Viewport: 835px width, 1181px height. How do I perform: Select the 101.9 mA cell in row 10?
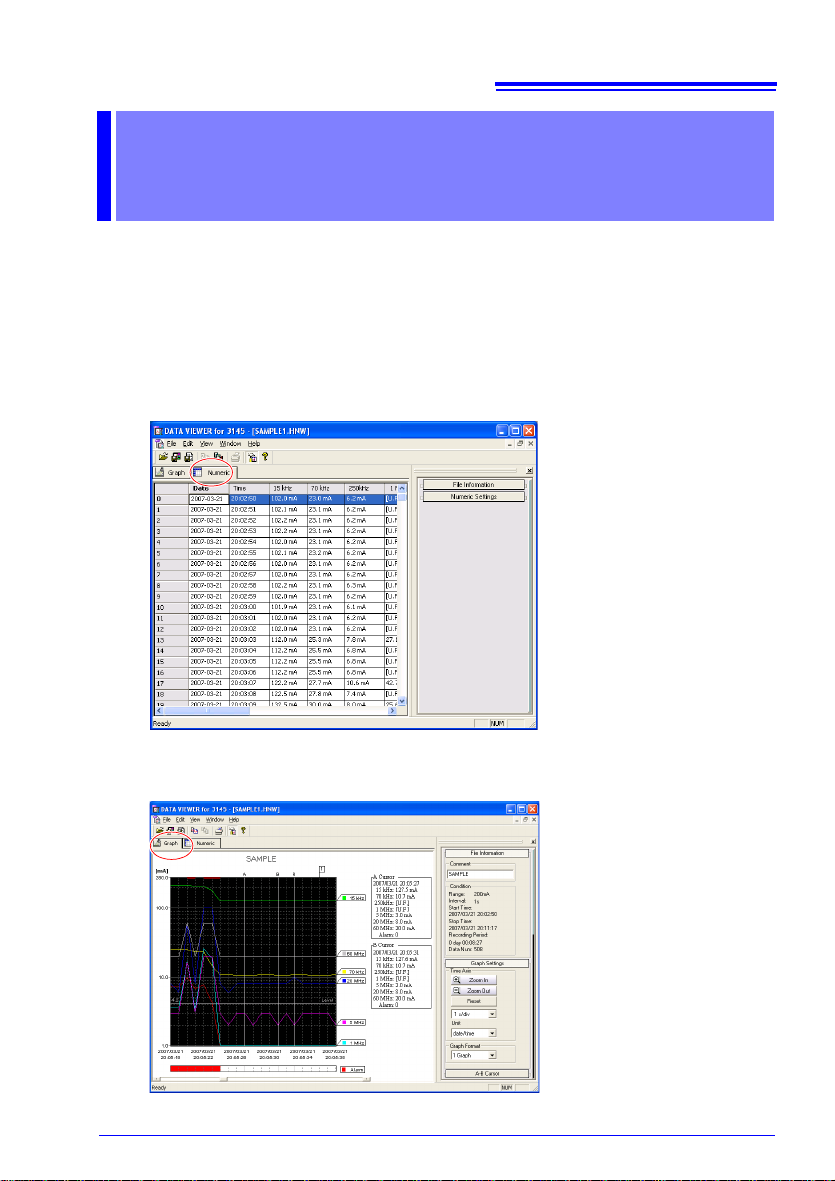tap(288, 607)
